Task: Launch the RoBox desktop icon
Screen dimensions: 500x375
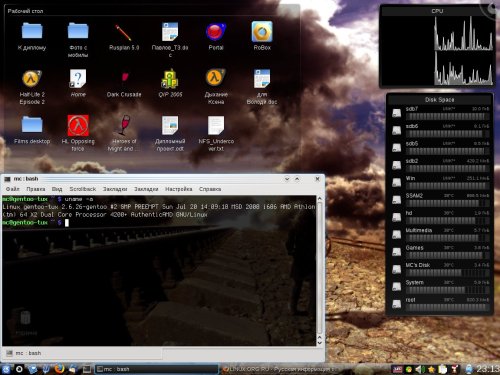Action: point(262,32)
